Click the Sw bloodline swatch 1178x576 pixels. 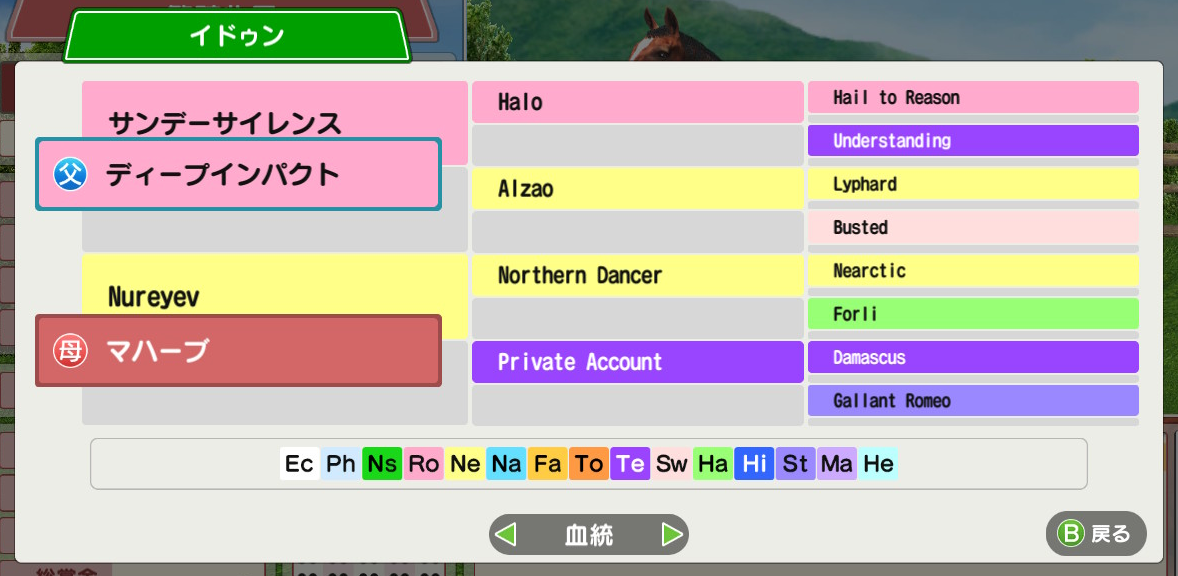672,464
